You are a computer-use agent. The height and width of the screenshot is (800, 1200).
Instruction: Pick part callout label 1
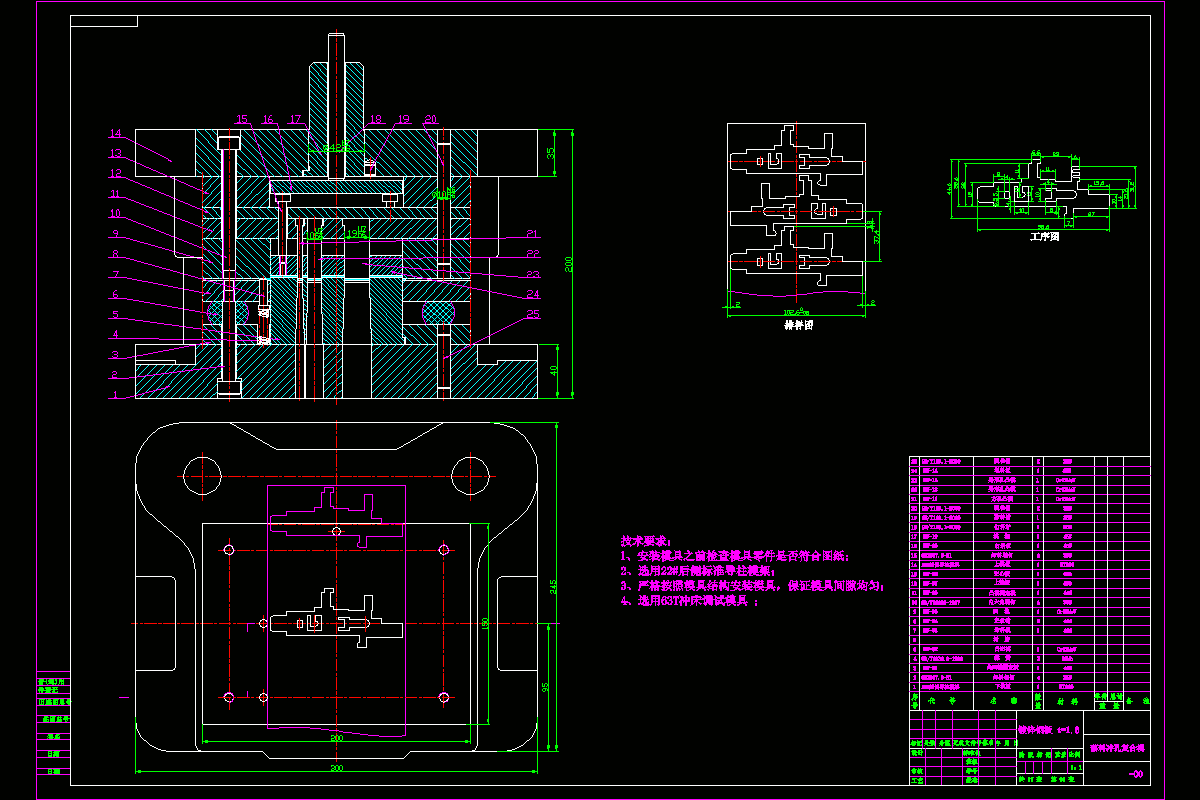(115, 395)
